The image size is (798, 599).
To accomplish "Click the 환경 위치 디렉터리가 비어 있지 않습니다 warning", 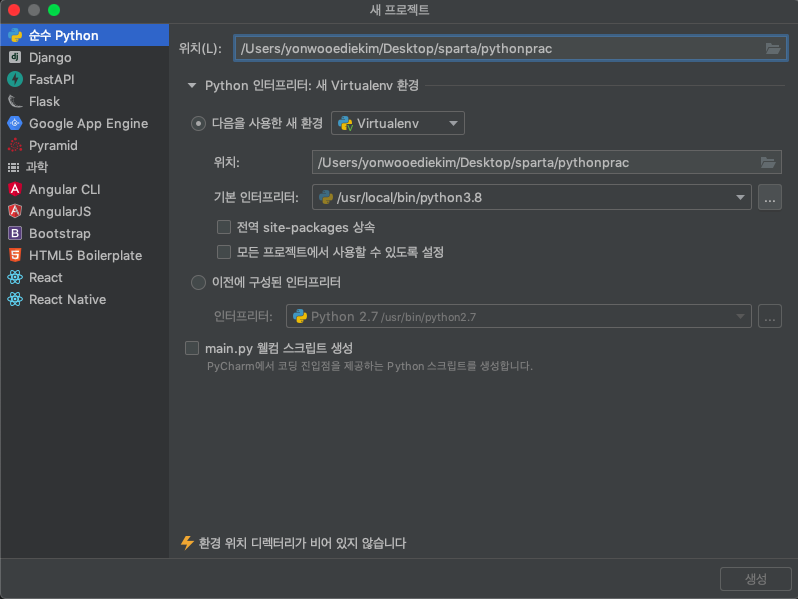I will 302,543.
